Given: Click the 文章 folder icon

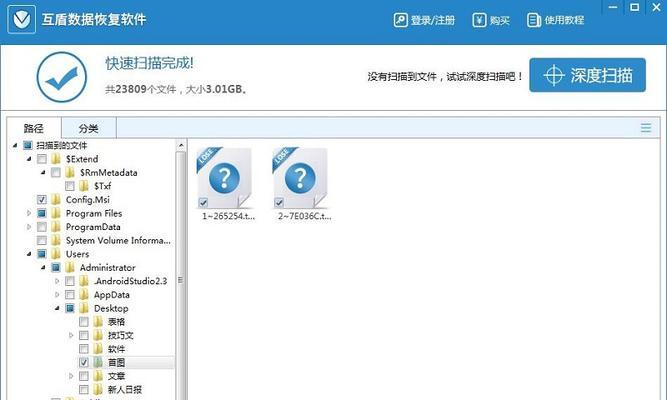Looking at the screenshot, I should point(98,376).
